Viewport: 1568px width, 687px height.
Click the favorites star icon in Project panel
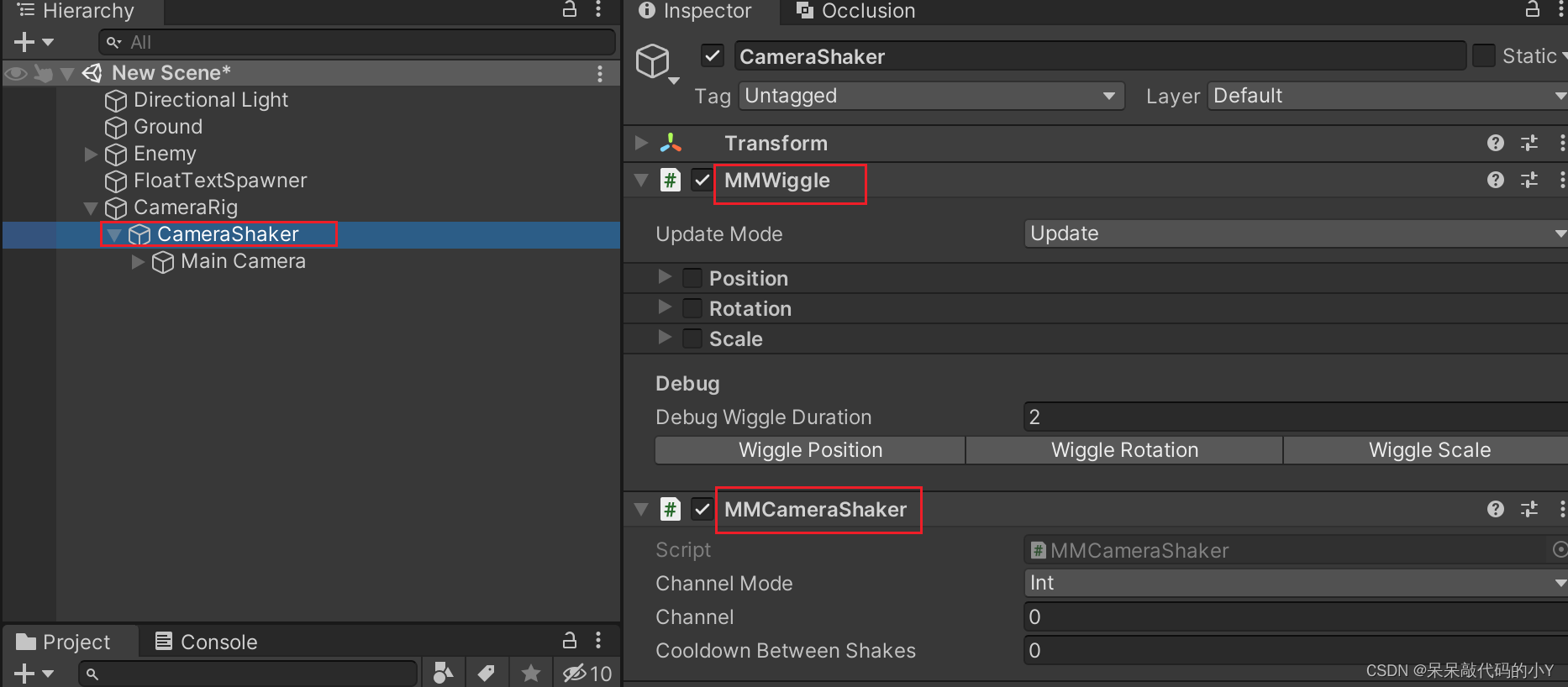[x=530, y=673]
